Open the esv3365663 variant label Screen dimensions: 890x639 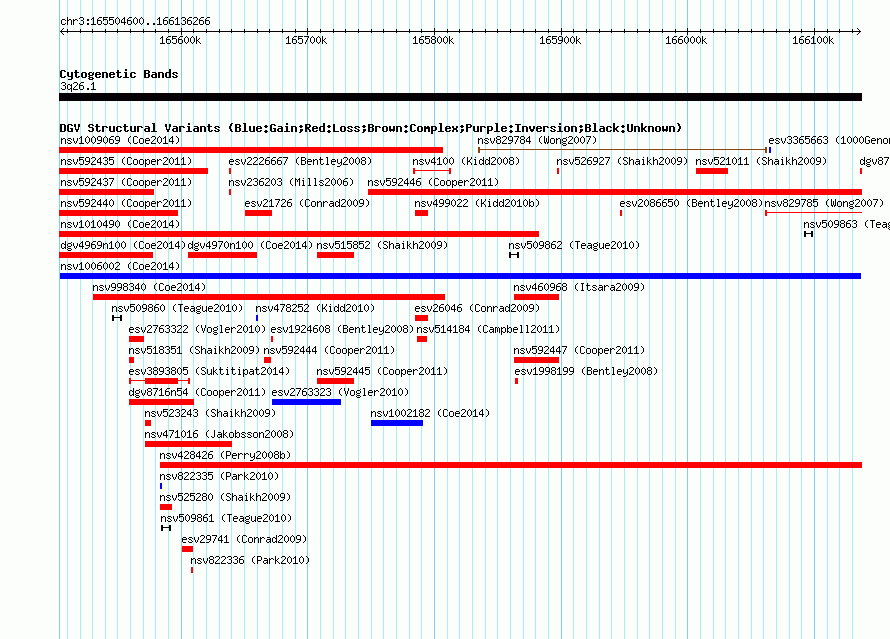click(x=829, y=140)
